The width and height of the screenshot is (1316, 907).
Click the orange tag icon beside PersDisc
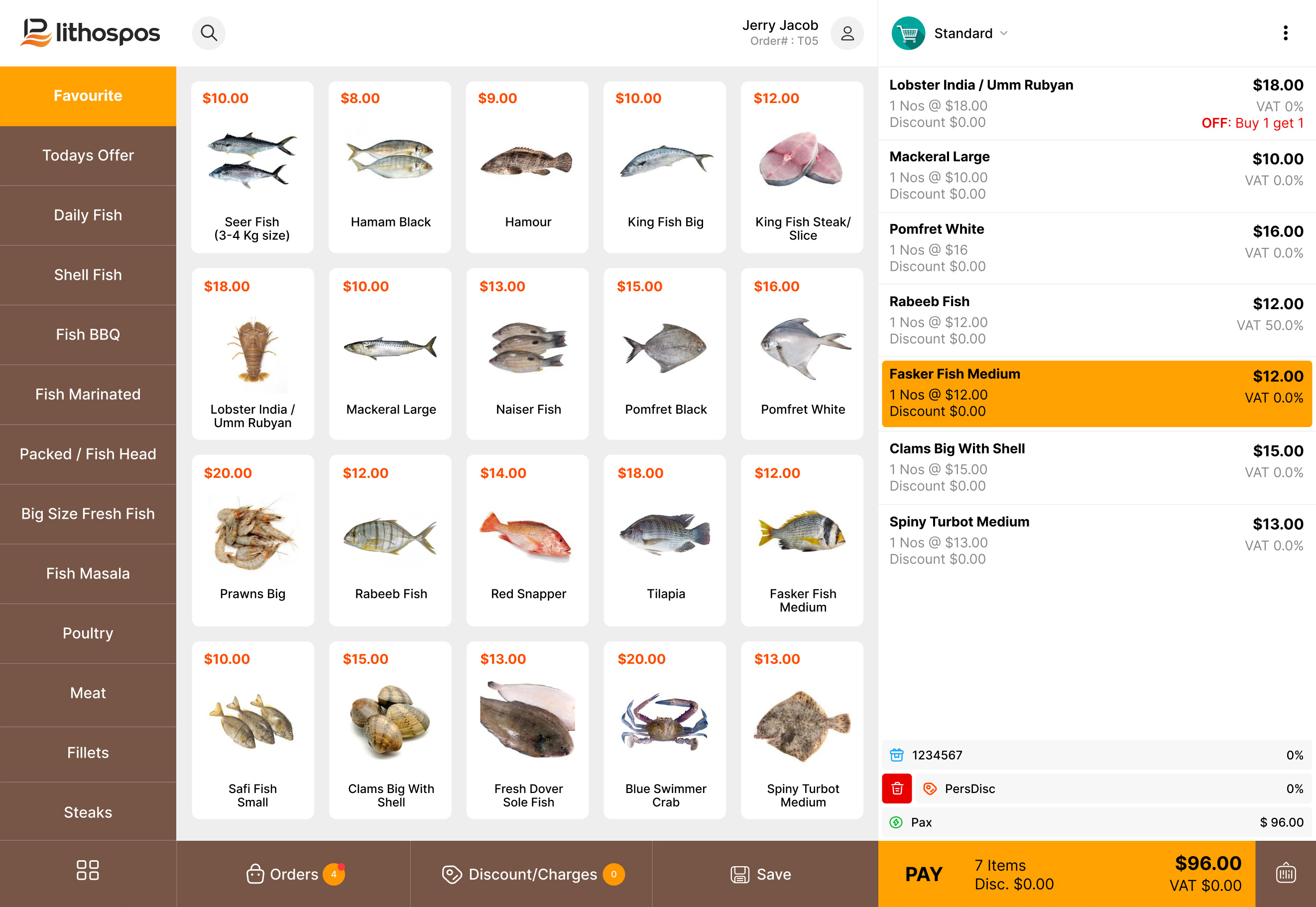(x=931, y=789)
